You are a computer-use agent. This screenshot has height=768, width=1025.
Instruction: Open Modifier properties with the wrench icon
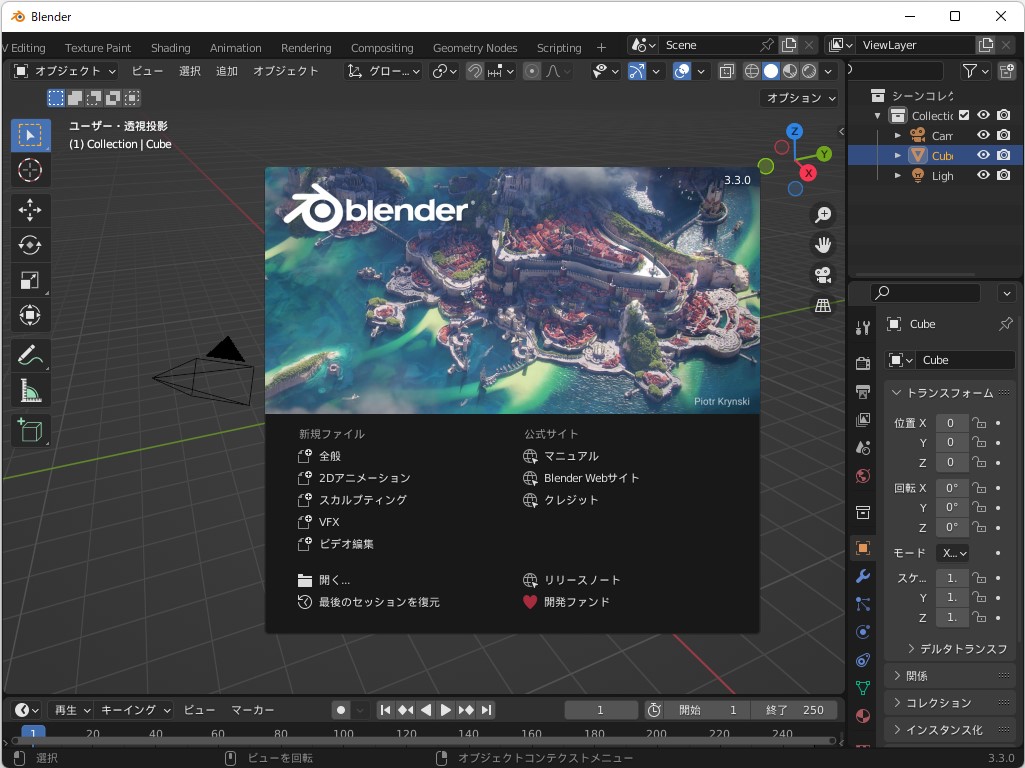(861, 575)
